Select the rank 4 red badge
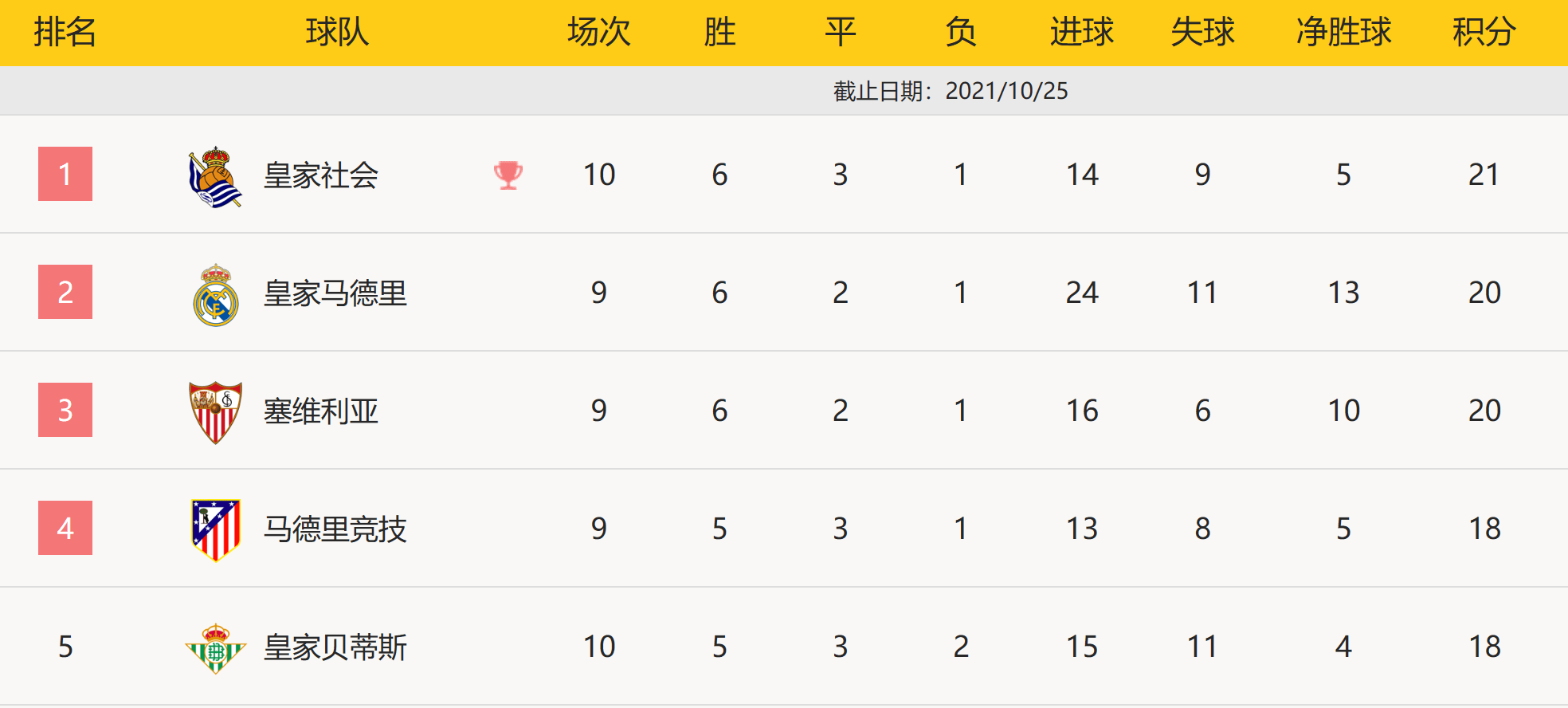The width and height of the screenshot is (1568, 708). point(65,528)
